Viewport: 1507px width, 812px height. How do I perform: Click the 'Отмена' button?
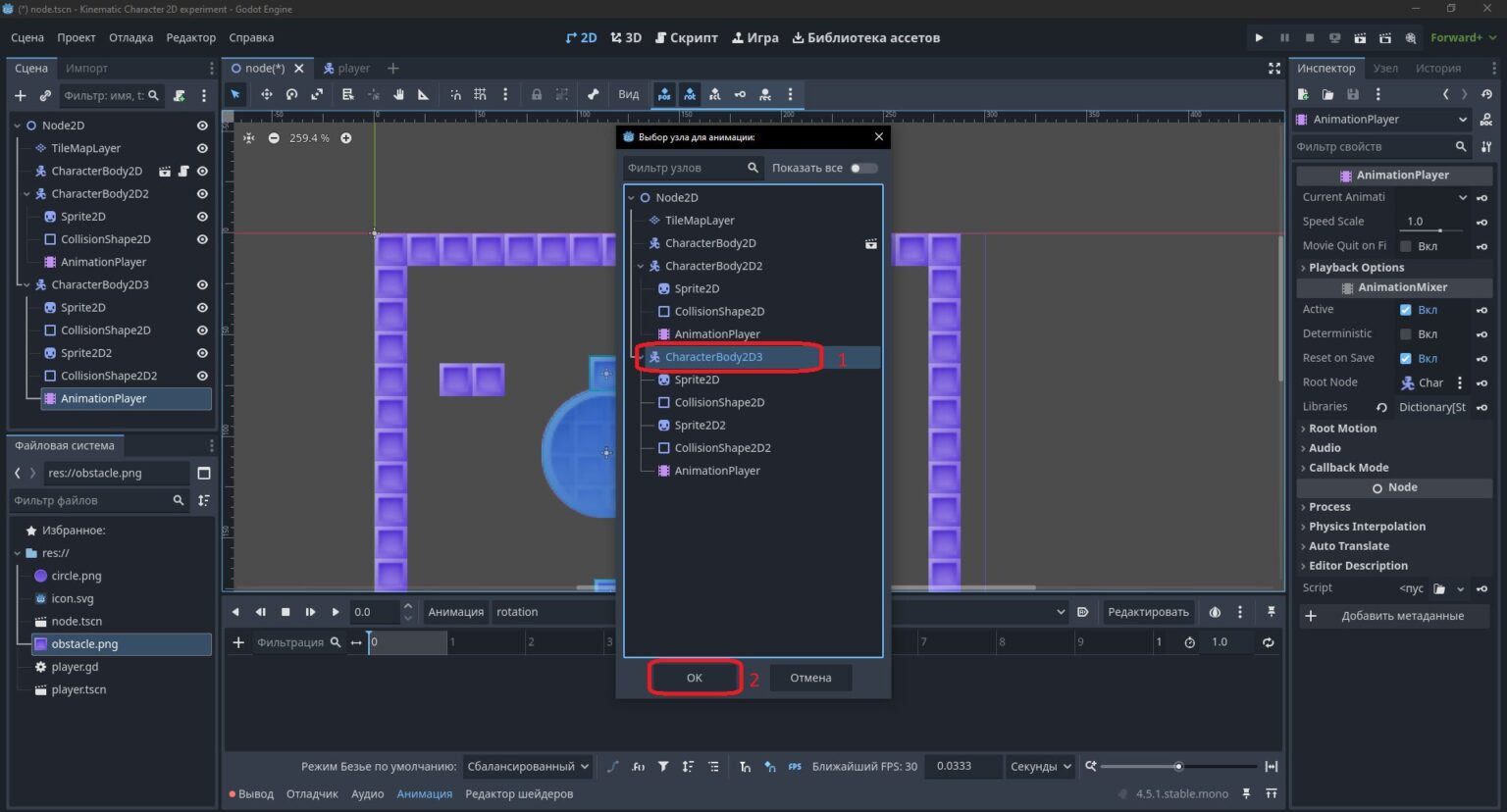tap(810, 678)
